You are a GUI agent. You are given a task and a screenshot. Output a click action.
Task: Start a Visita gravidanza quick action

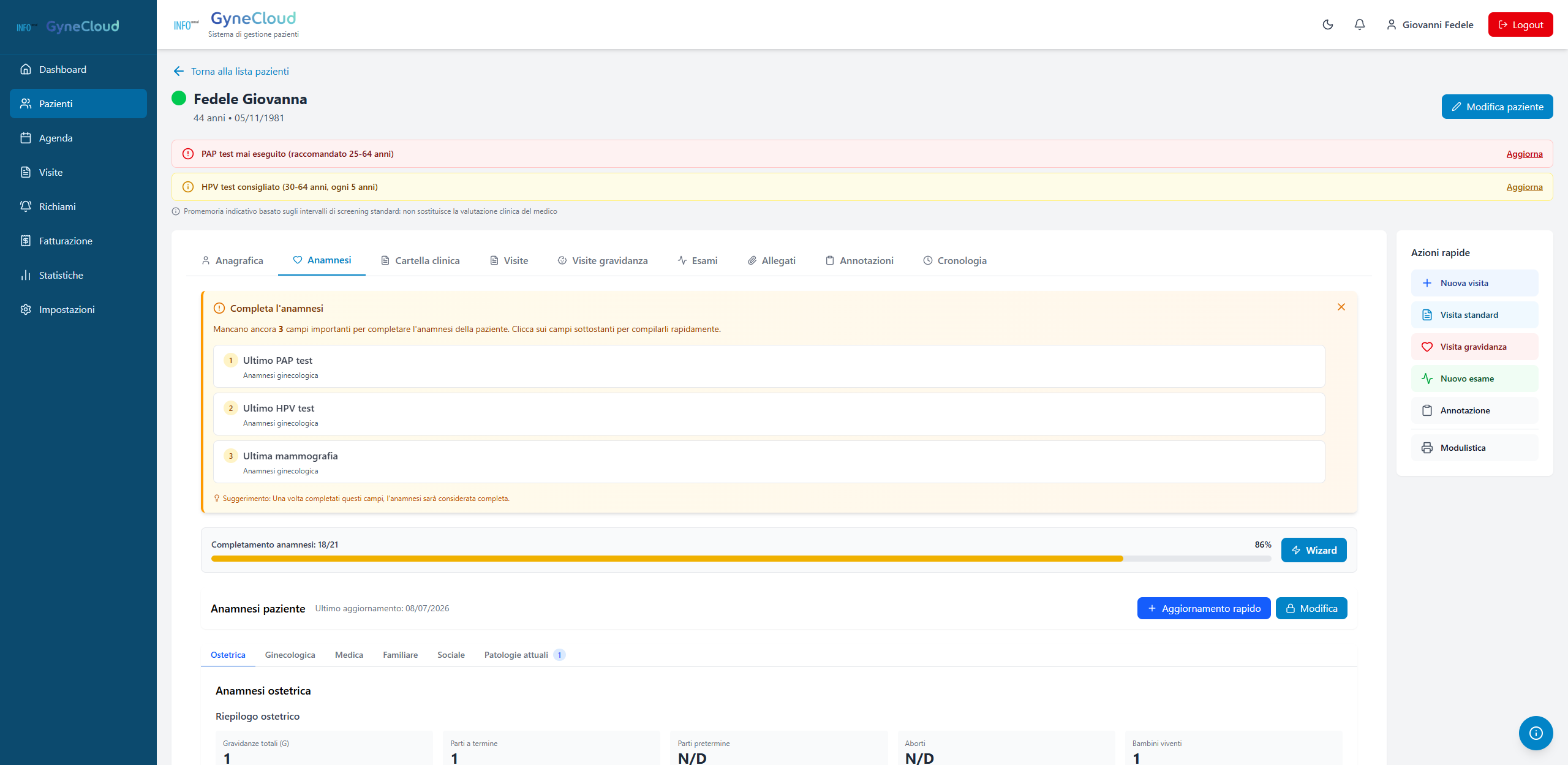click(1474, 347)
